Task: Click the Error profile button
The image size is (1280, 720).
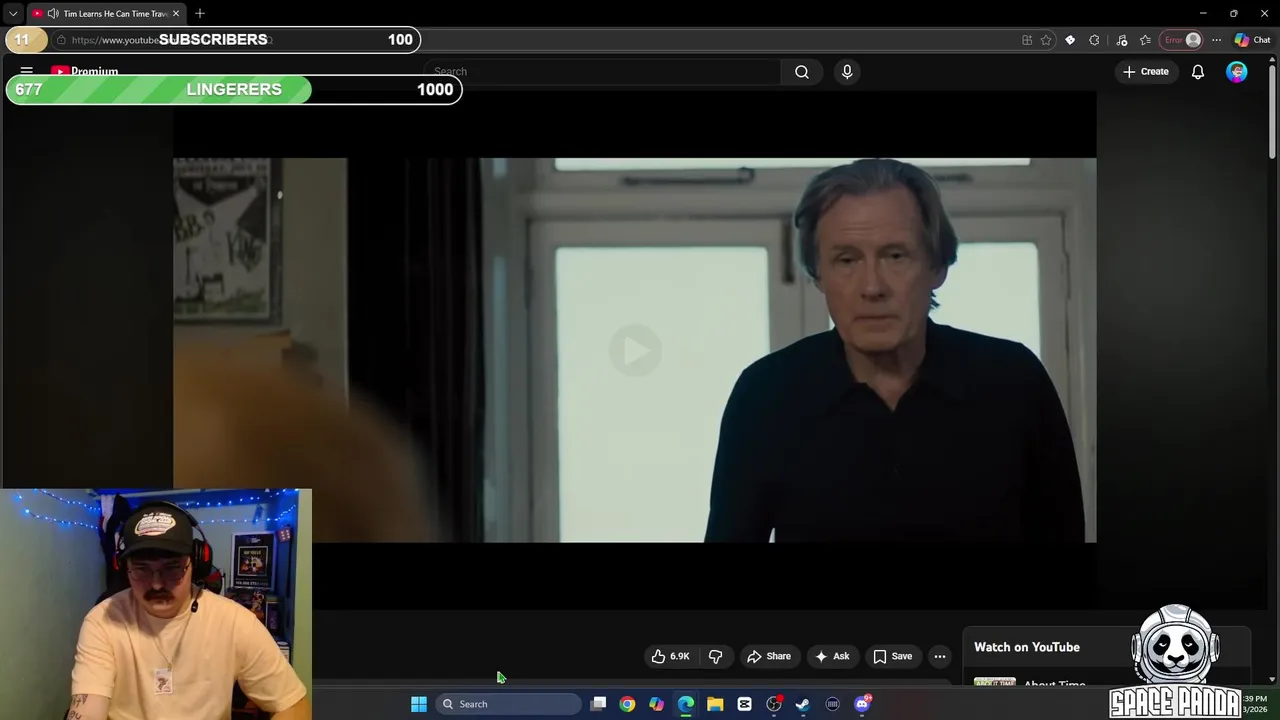Action: [1182, 40]
